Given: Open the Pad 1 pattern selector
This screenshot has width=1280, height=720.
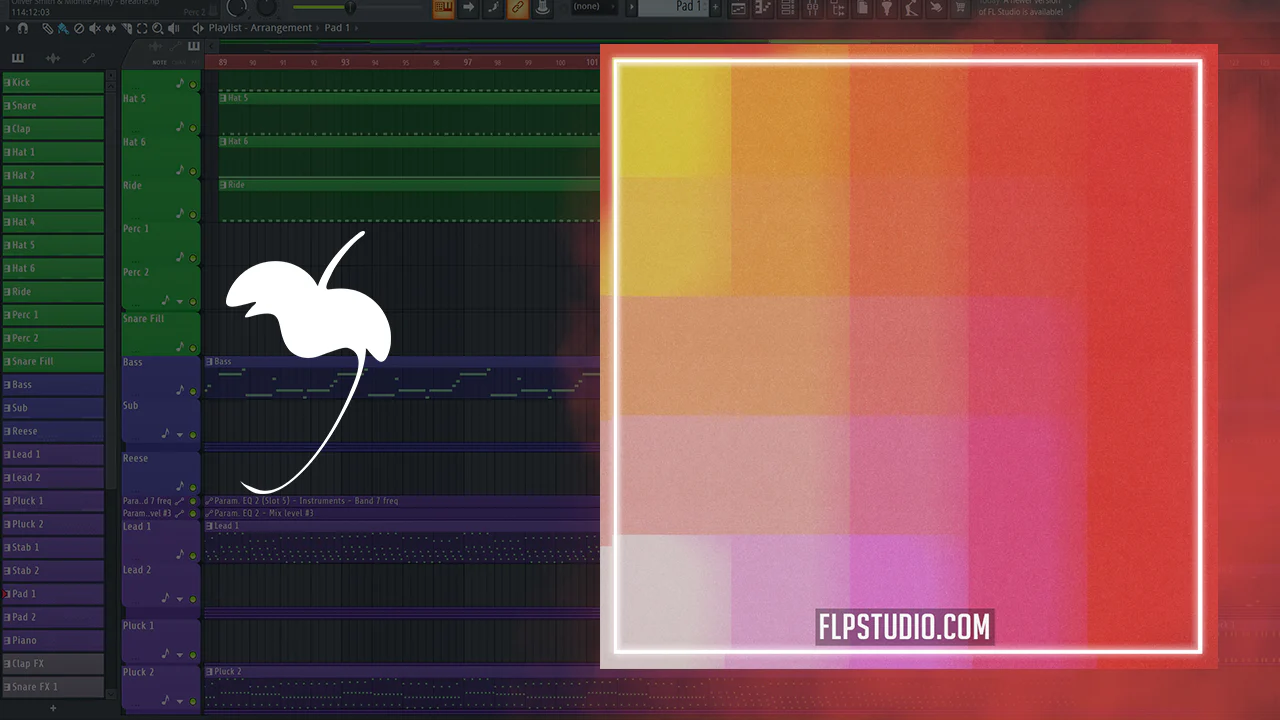Looking at the screenshot, I should [672, 7].
